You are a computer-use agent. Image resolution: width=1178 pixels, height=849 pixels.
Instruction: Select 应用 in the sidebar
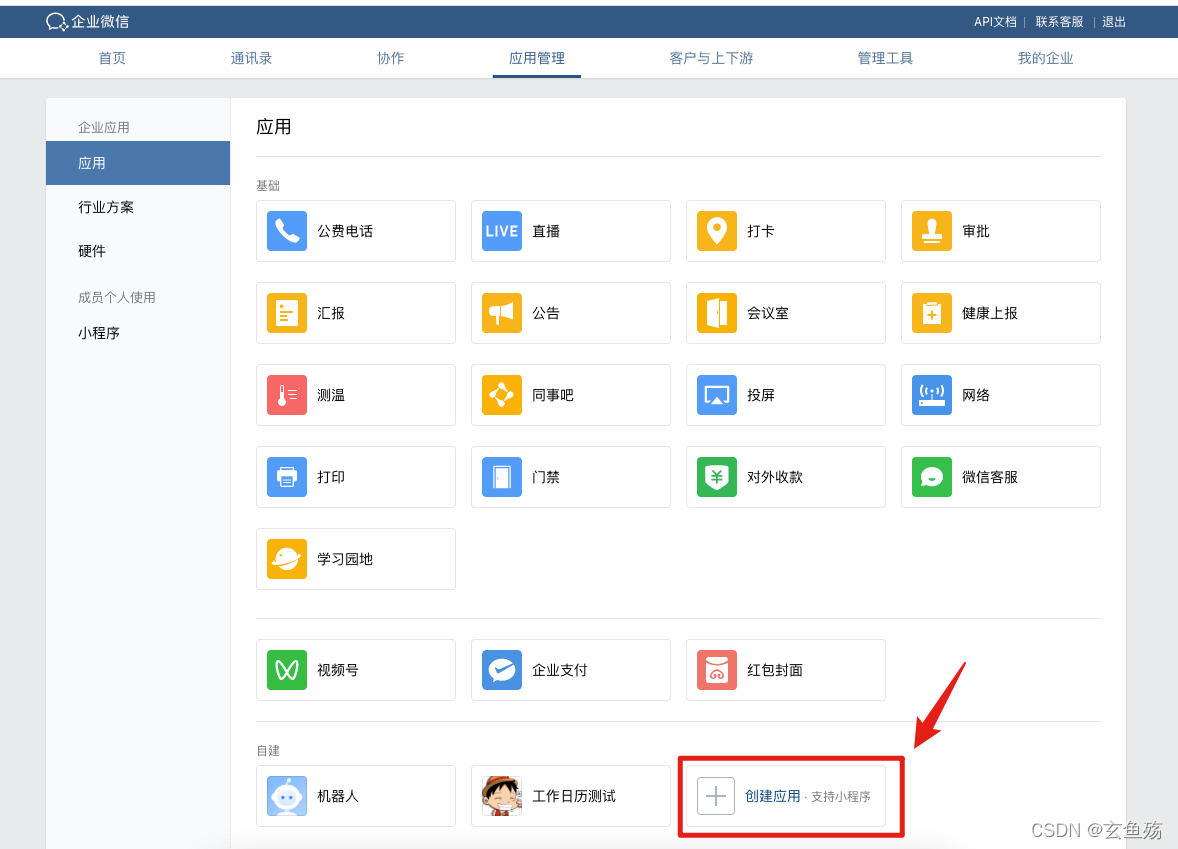point(138,163)
